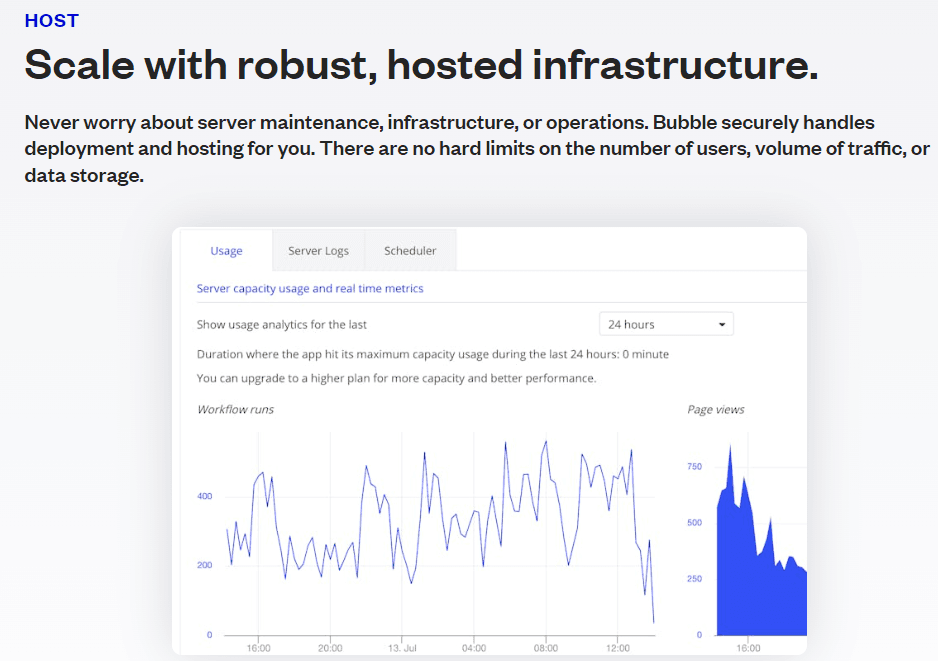Click 'Show usage analytics for the last' label
Viewport: 938px width, 661px height.
pos(282,325)
